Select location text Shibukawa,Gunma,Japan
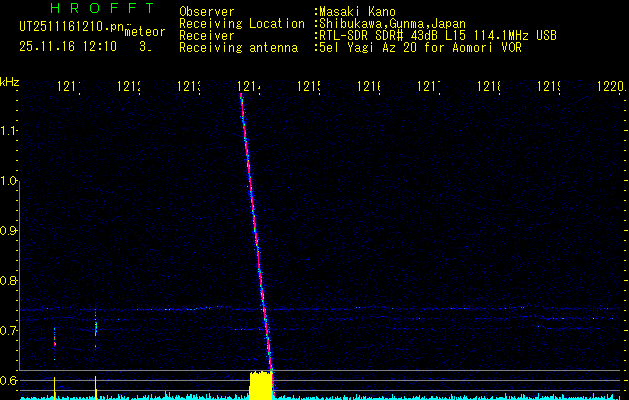Image resolution: width=629 pixels, height=400 pixels. [392, 23]
